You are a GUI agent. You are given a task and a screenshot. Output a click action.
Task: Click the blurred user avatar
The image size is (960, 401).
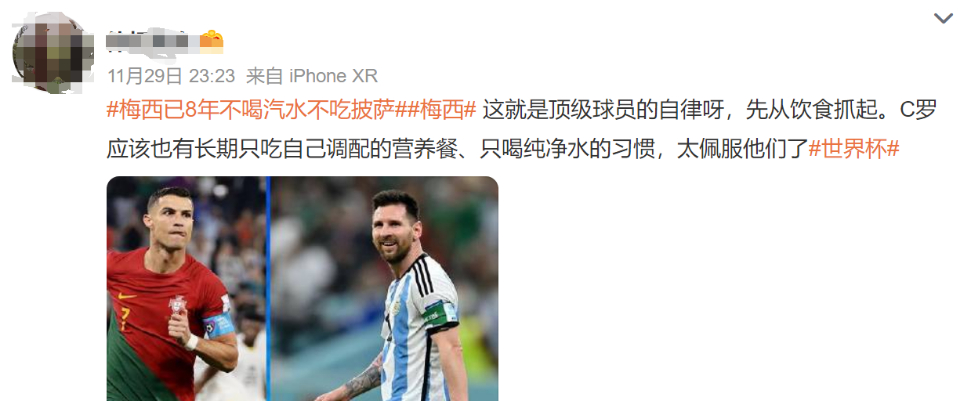pos(53,53)
